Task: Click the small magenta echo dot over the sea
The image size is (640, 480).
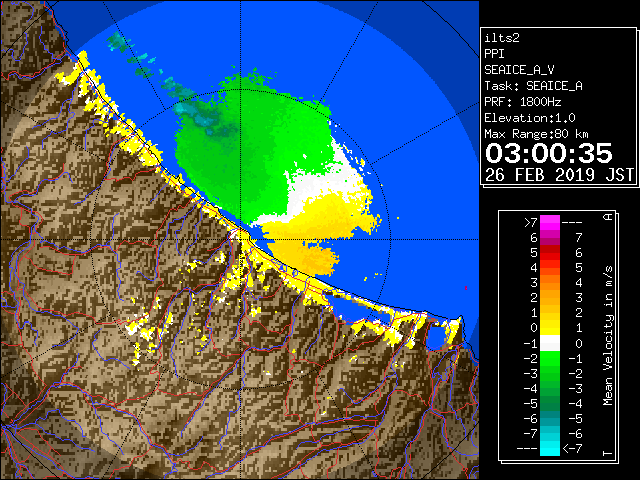Action: 466,288
